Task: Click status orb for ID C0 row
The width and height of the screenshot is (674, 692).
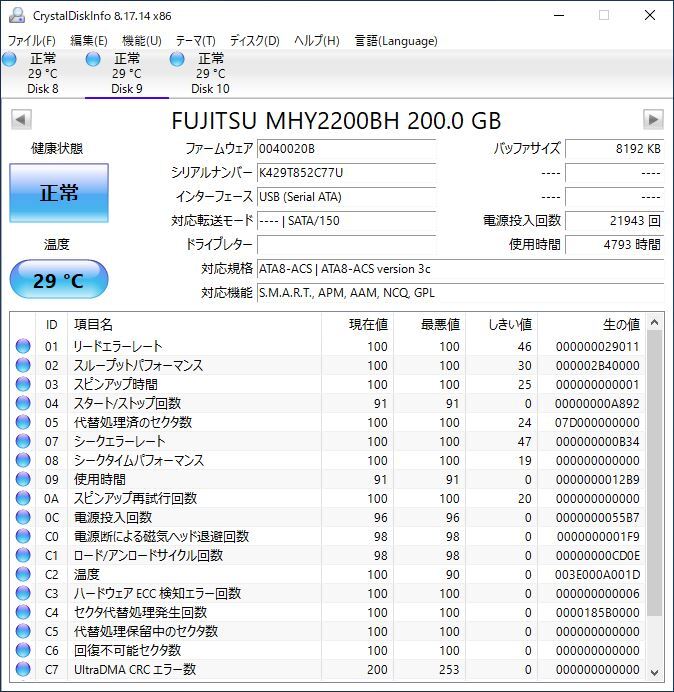Action: 23,536
